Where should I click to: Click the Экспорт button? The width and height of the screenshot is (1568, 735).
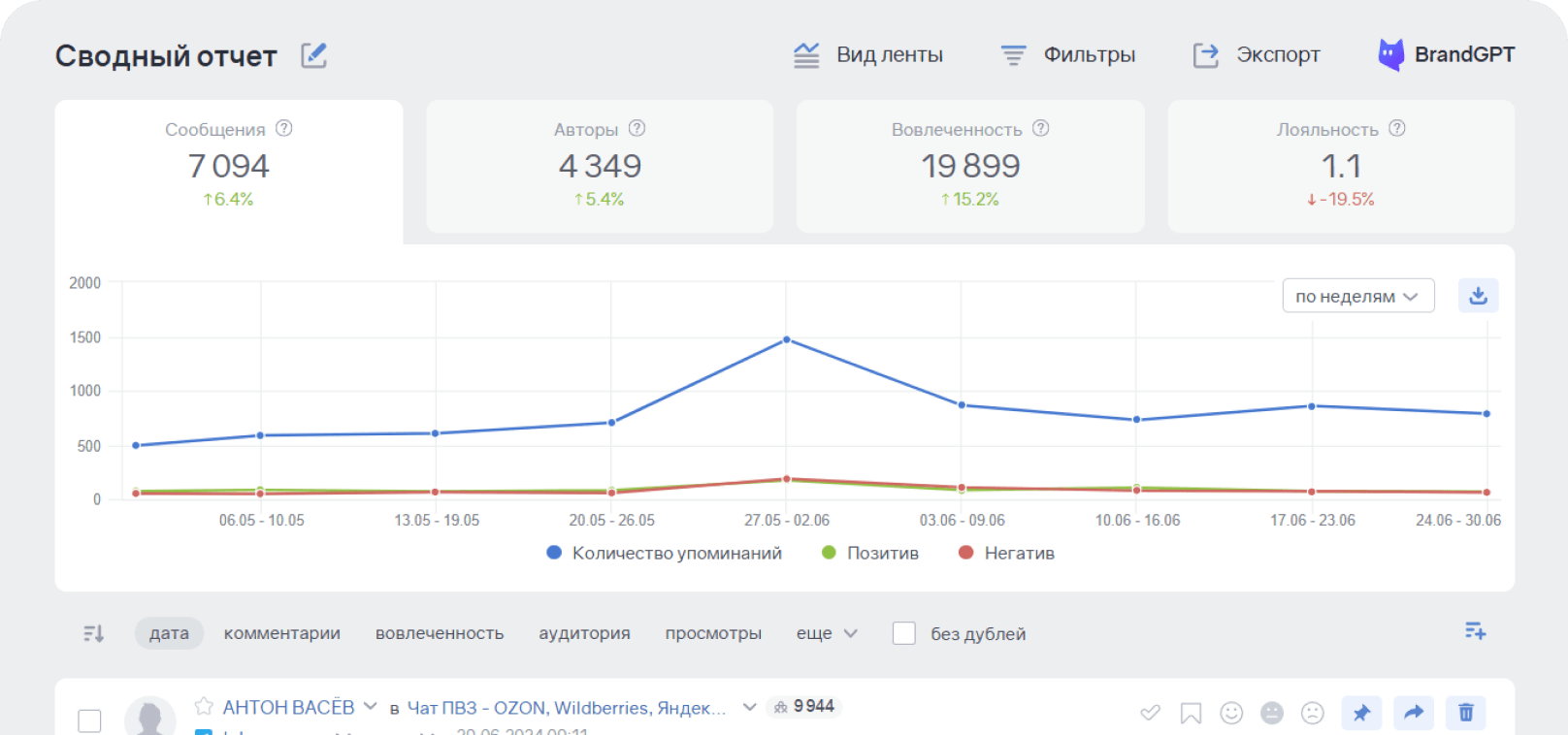[x=1257, y=55]
